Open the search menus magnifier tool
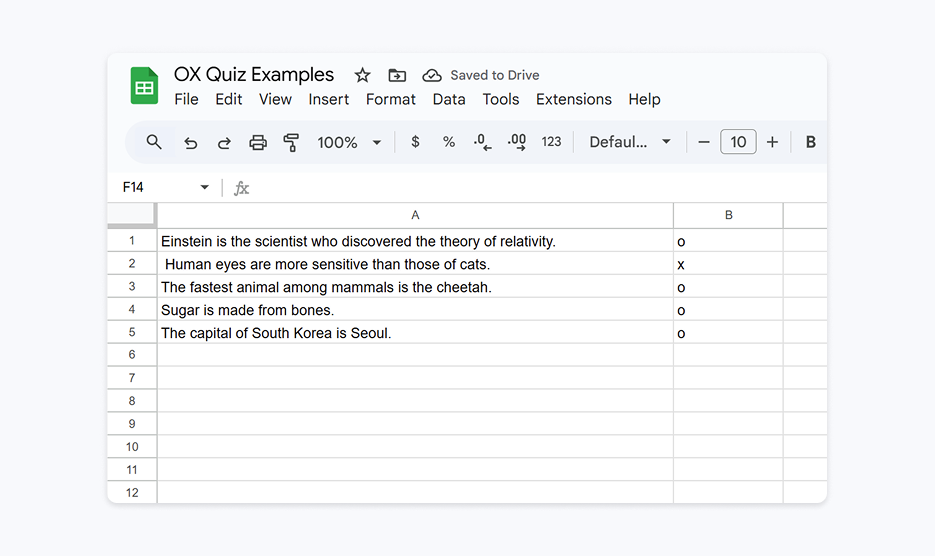The width and height of the screenshot is (935, 556). (154, 142)
